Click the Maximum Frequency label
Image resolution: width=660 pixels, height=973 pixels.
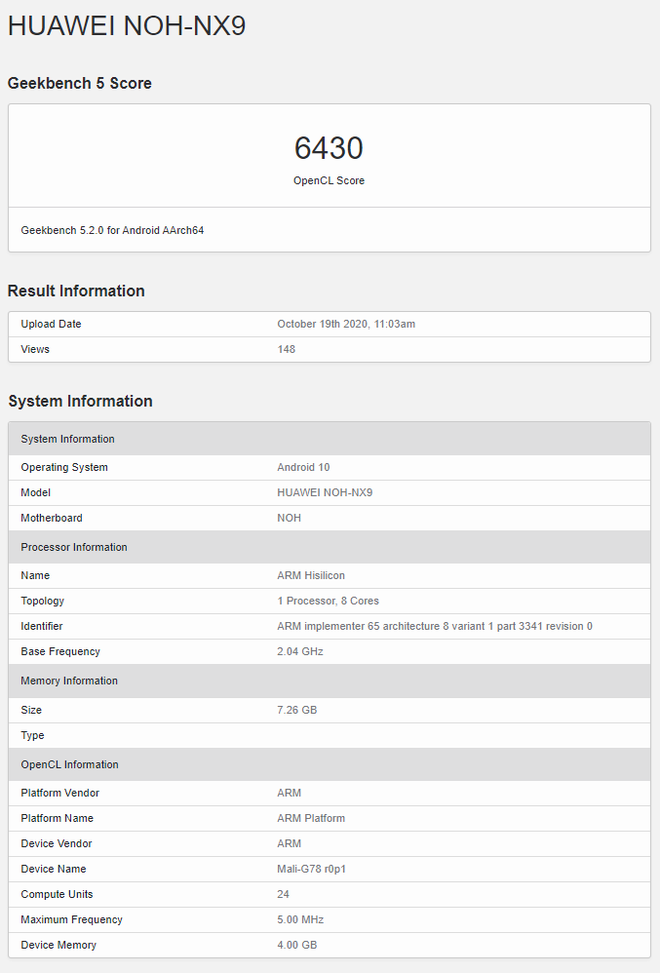click(x=71, y=920)
